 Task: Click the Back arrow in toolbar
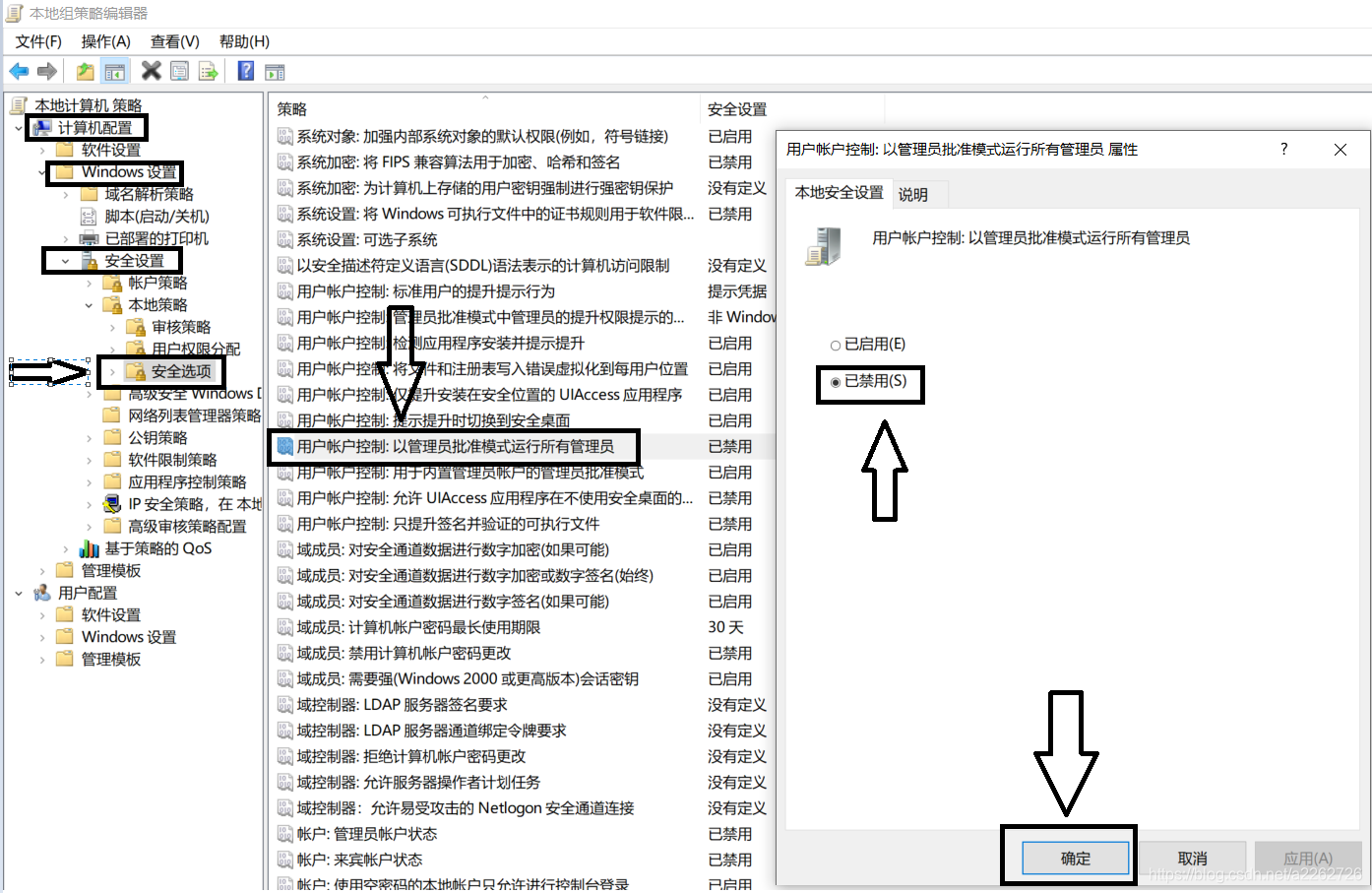tap(19, 71)
